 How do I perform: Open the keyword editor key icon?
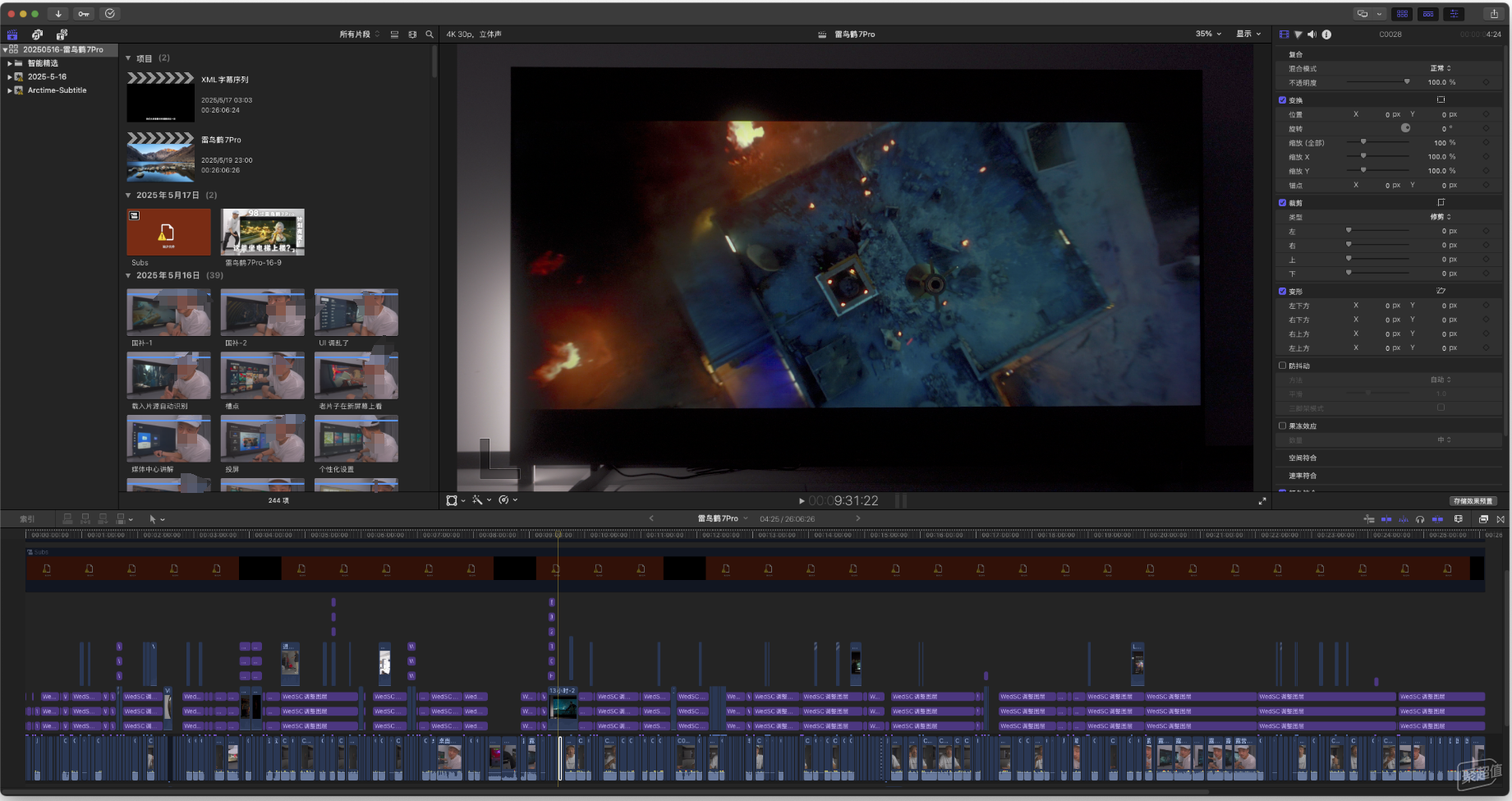pyautogui.click(x=84, y=13)
